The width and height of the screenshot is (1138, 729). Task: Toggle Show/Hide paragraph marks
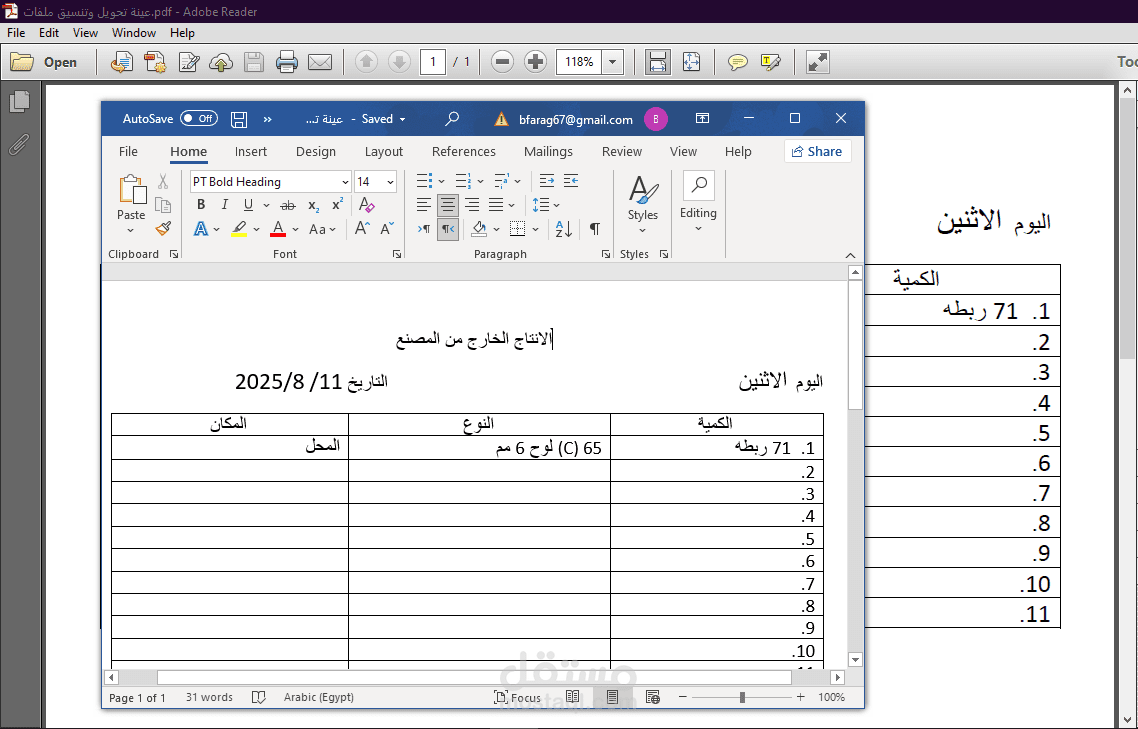coord(595,229)
